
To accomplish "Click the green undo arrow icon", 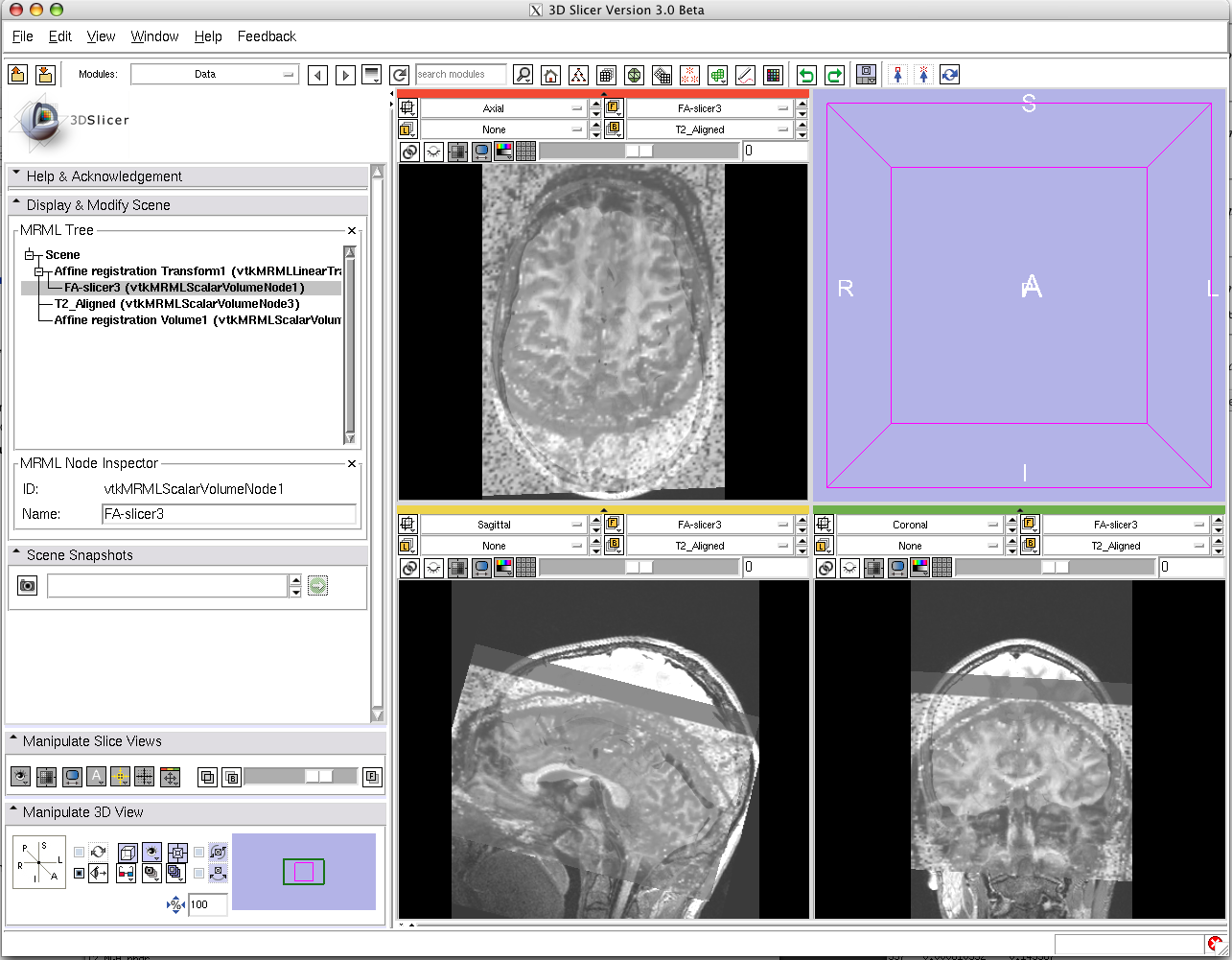I will pos(806,74).
